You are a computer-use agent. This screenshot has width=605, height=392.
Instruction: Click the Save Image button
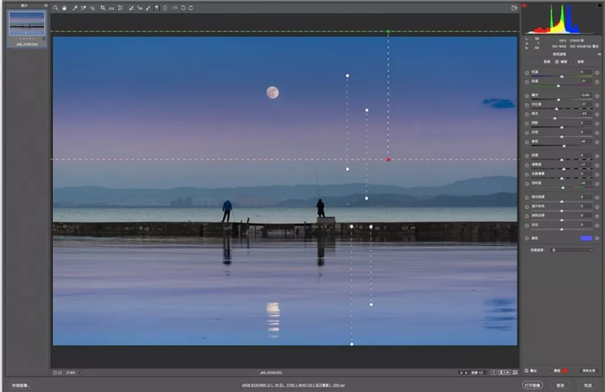tap(21, 385)
